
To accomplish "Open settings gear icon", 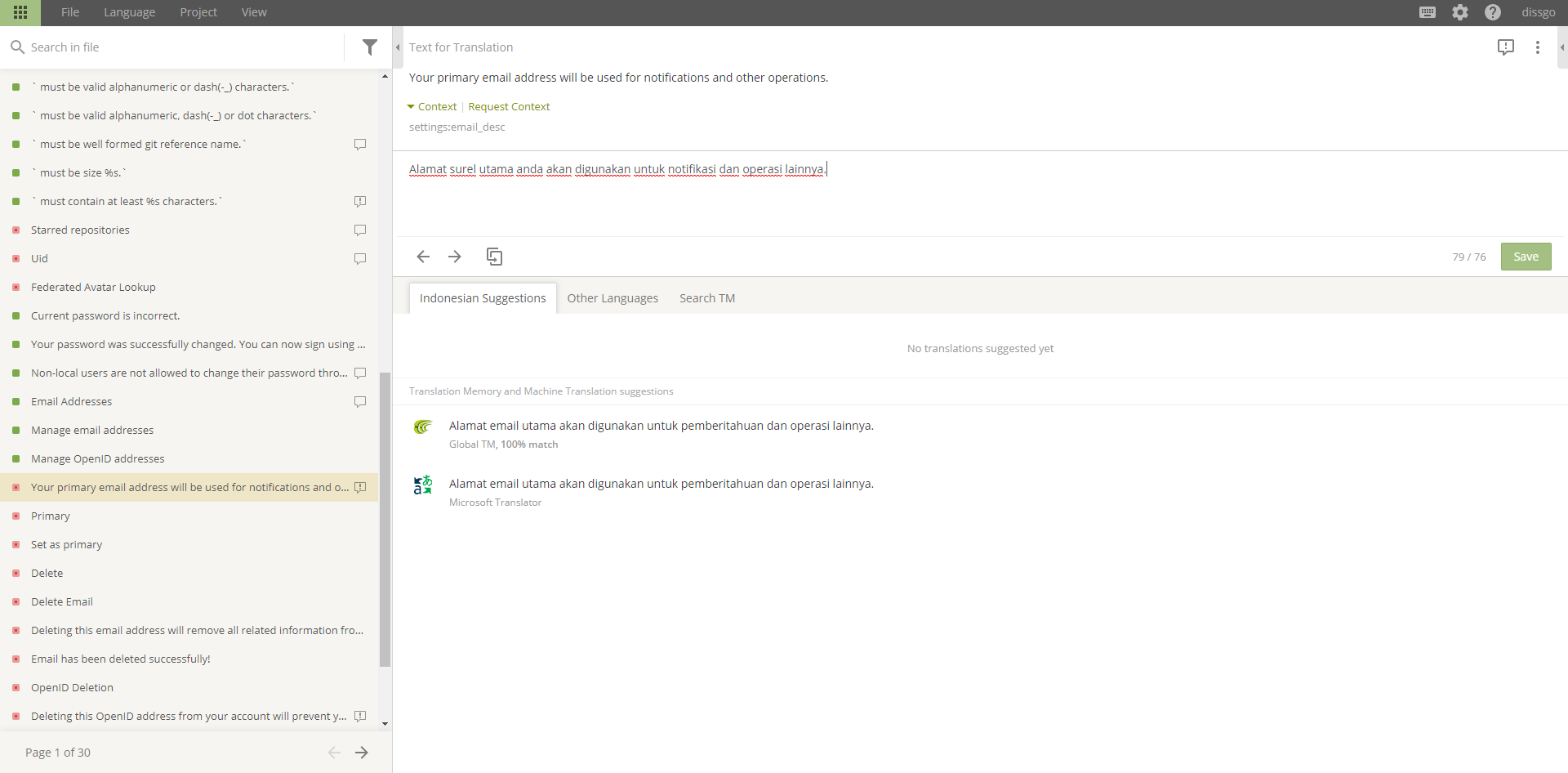I will [x=1460, y=12].
